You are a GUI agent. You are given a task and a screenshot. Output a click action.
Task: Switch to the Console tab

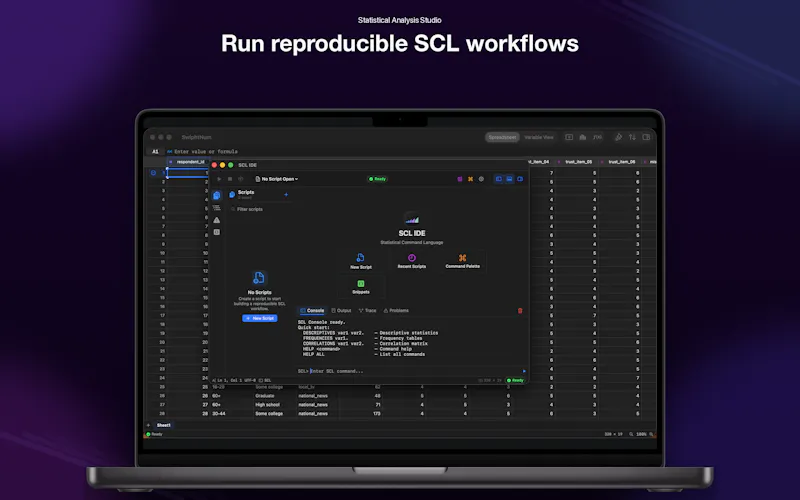312,311
